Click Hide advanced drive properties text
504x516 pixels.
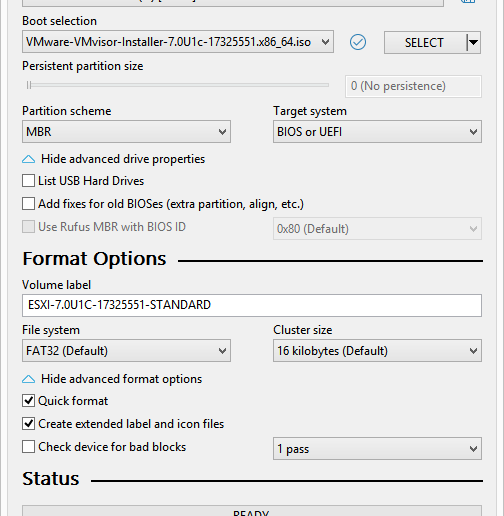tap(123, 159)
